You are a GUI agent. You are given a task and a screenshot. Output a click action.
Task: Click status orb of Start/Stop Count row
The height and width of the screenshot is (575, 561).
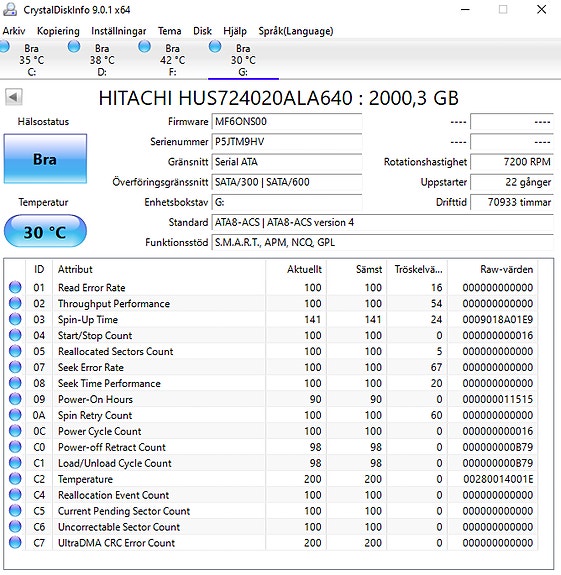click(15, 335)
